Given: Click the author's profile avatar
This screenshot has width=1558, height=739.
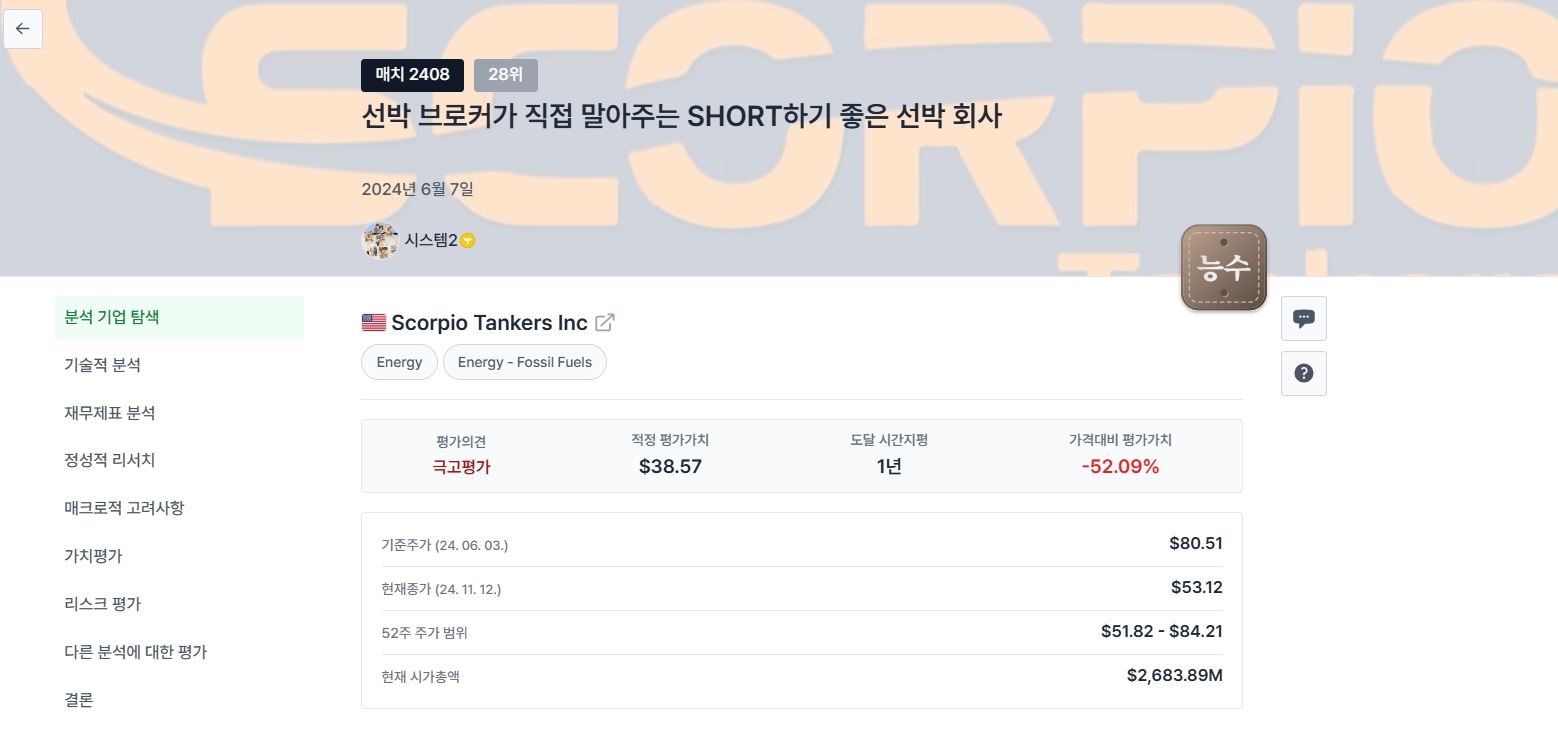Looking at the screenshot, I should click(x=380, y=240).
